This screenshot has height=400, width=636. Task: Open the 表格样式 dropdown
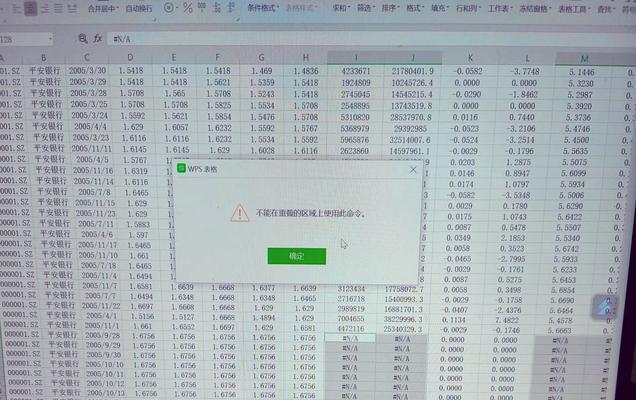[301, 8]
